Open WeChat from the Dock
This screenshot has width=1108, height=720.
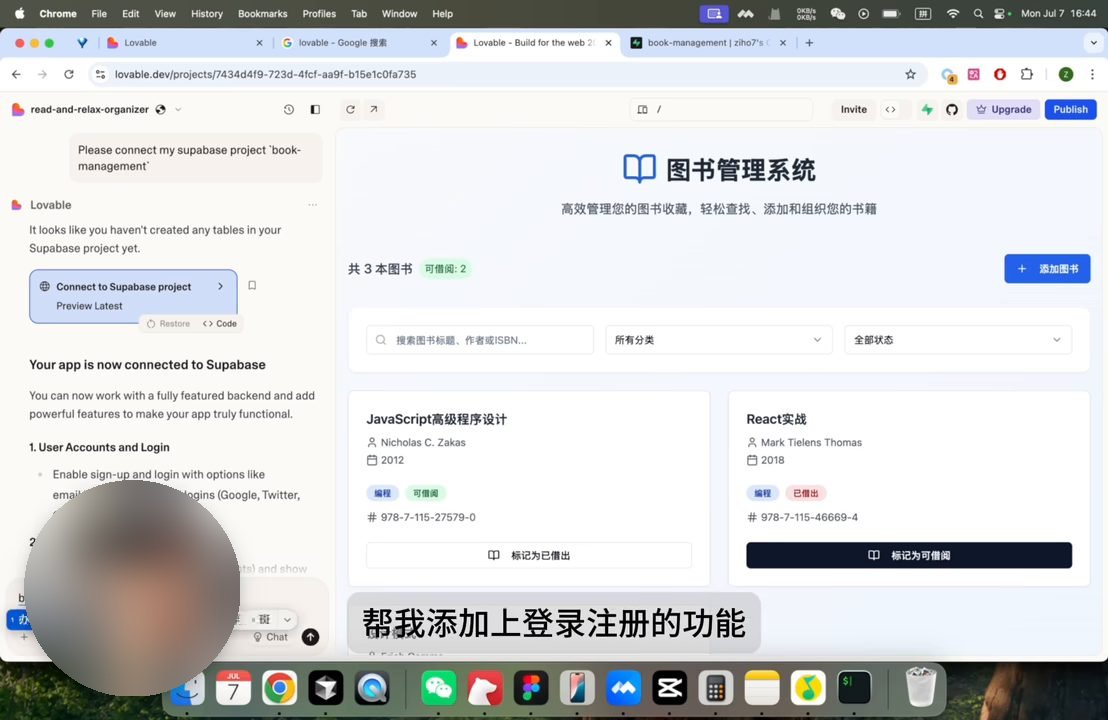438,687
